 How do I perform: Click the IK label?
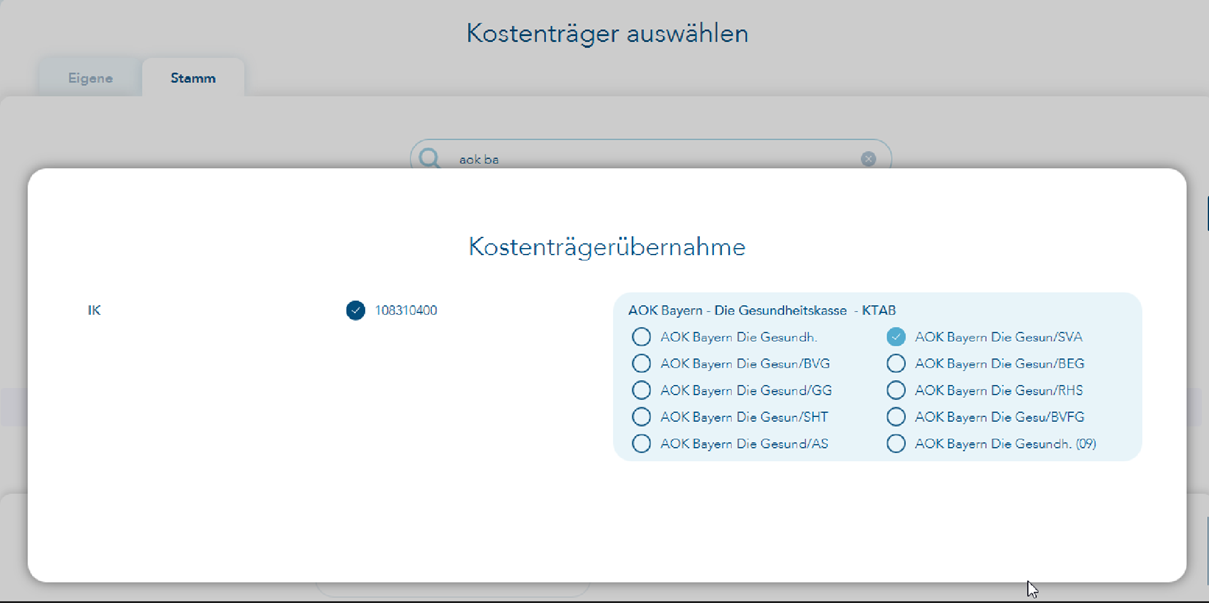tap(94, 311)
